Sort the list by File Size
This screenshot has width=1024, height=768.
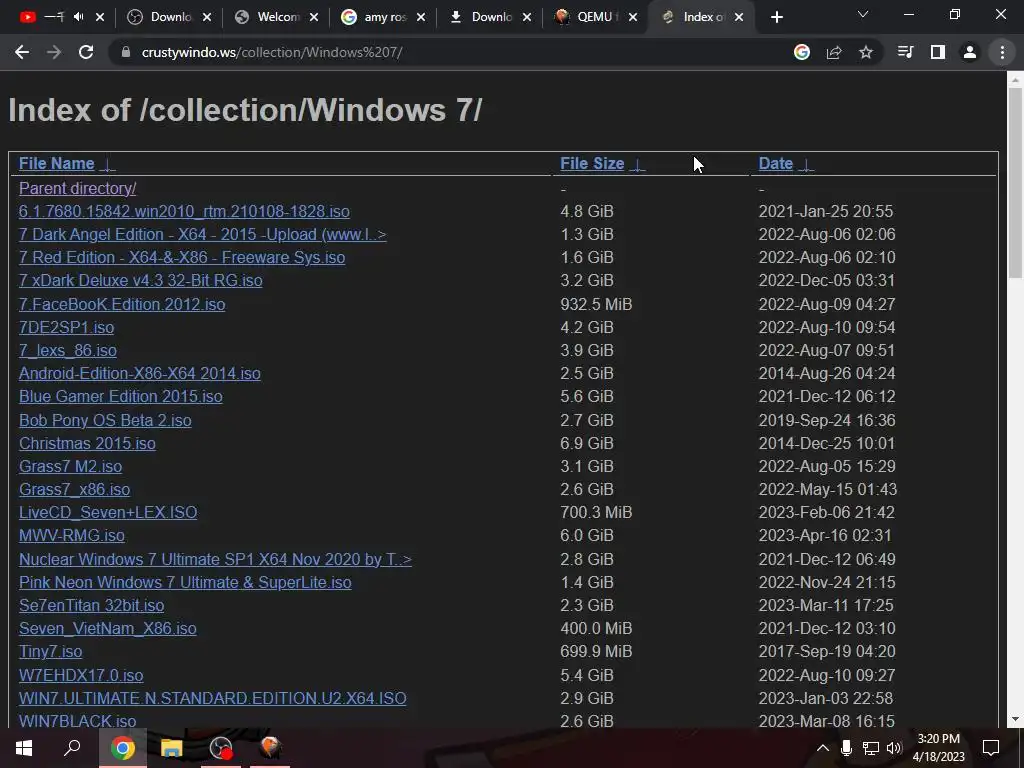click(592, 163)
